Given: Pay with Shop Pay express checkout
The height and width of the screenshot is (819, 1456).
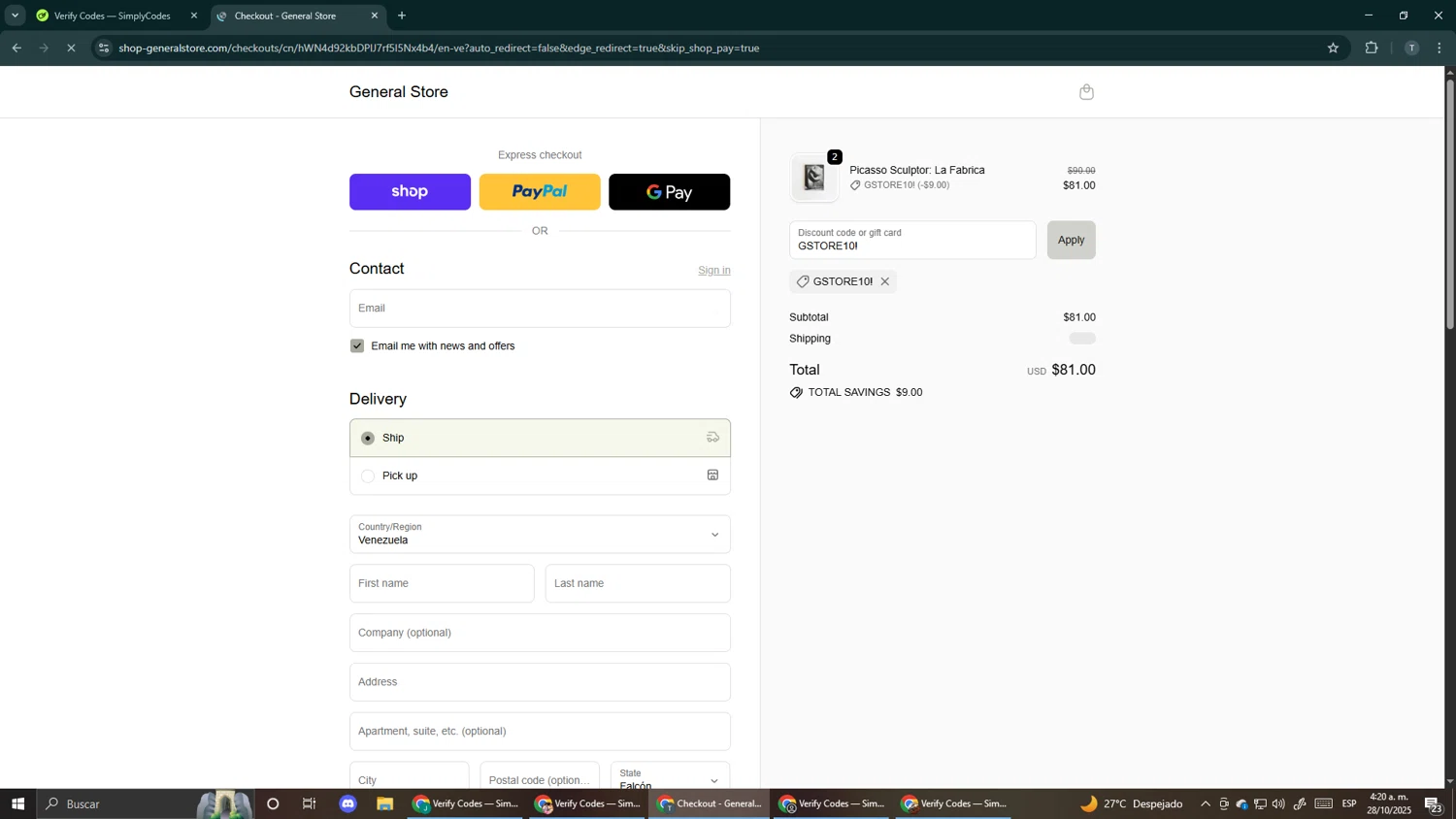Looking at the screenshot, I should point(410,192).
